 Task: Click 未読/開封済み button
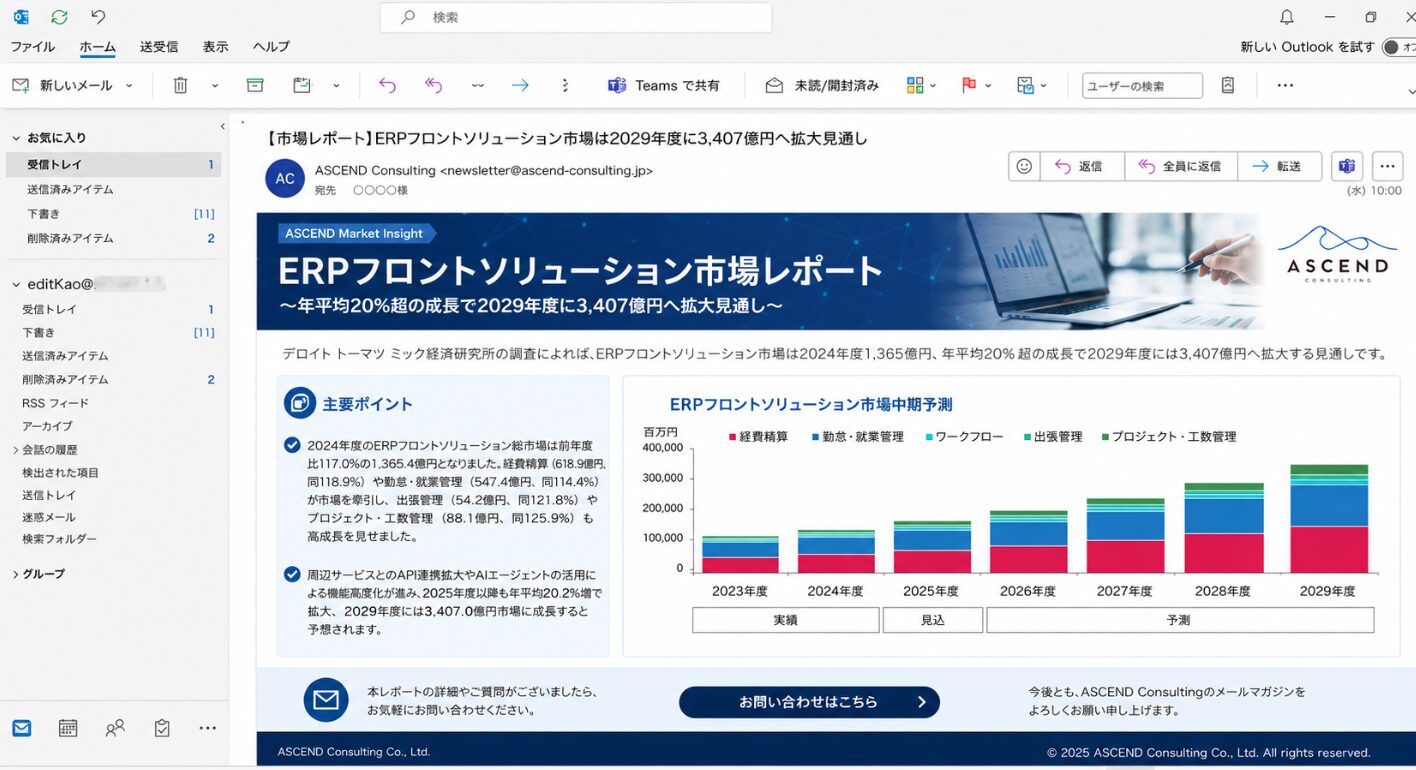pos(822,85)
